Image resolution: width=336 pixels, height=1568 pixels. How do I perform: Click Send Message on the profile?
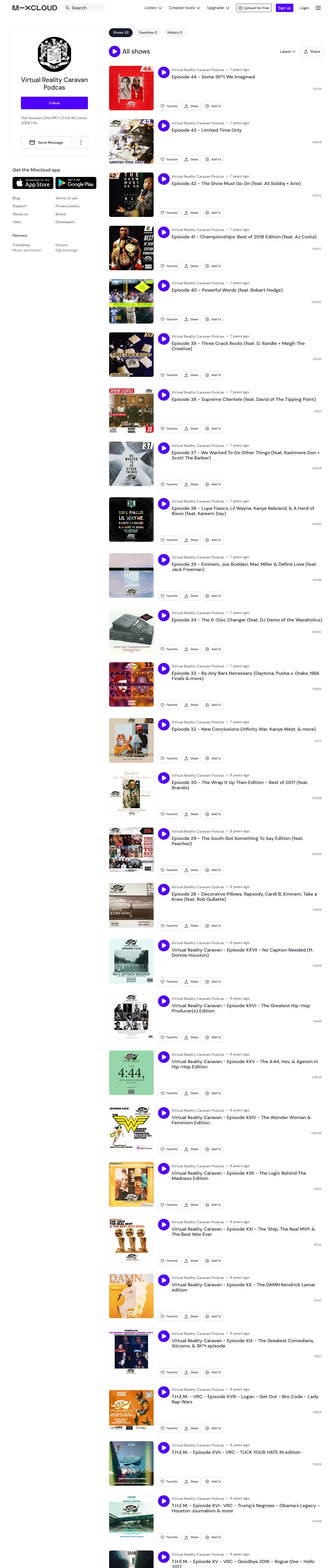point(46,142)
